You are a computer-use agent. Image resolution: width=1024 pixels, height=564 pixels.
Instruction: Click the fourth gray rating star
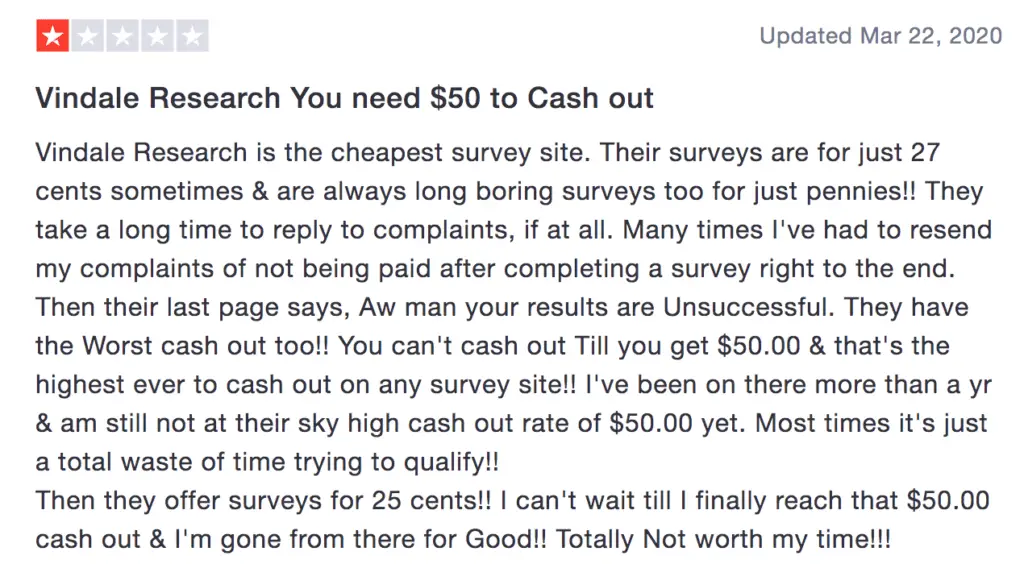(x=157, y=36)
